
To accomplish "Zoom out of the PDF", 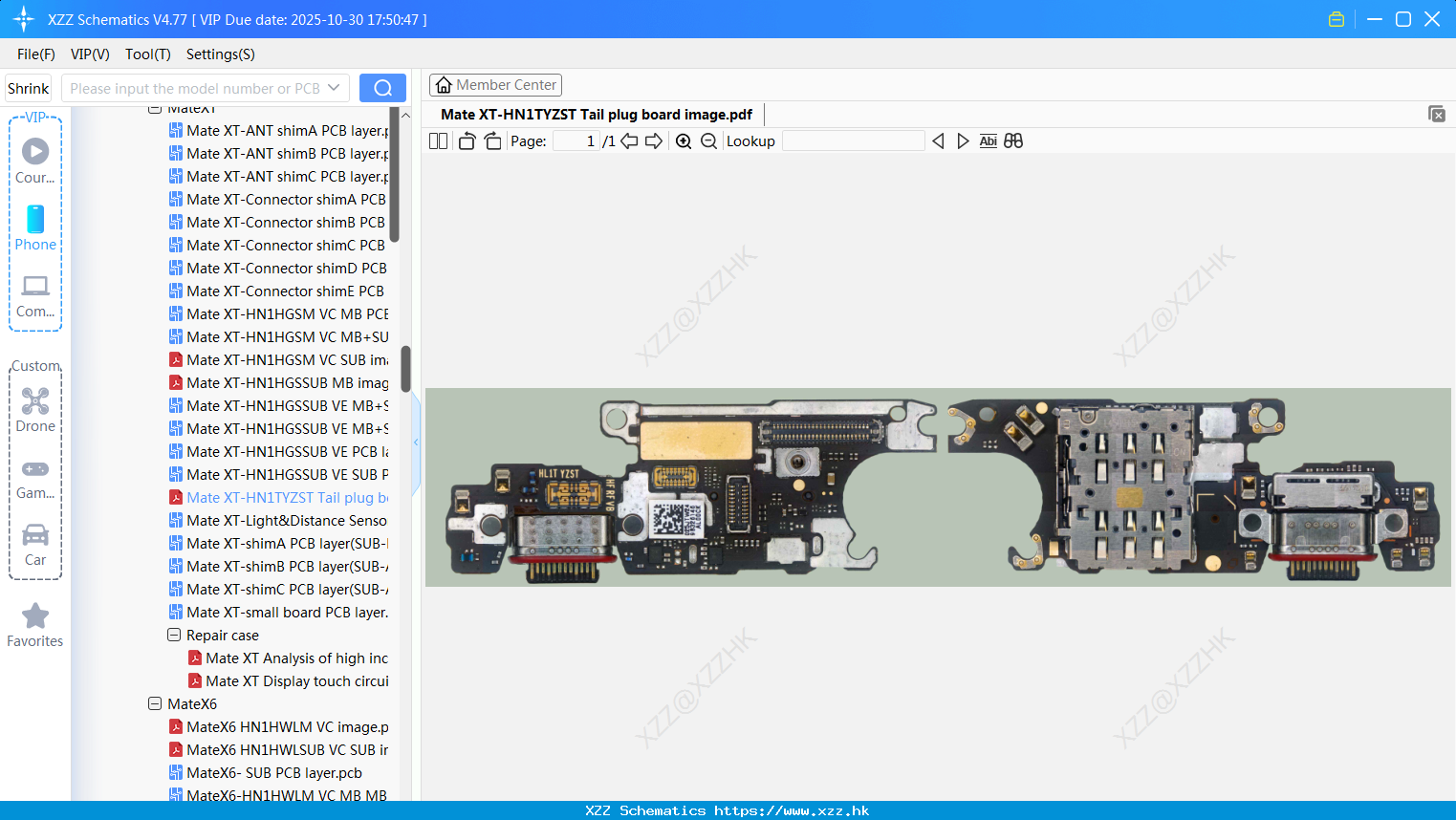I will click(708, 140).
